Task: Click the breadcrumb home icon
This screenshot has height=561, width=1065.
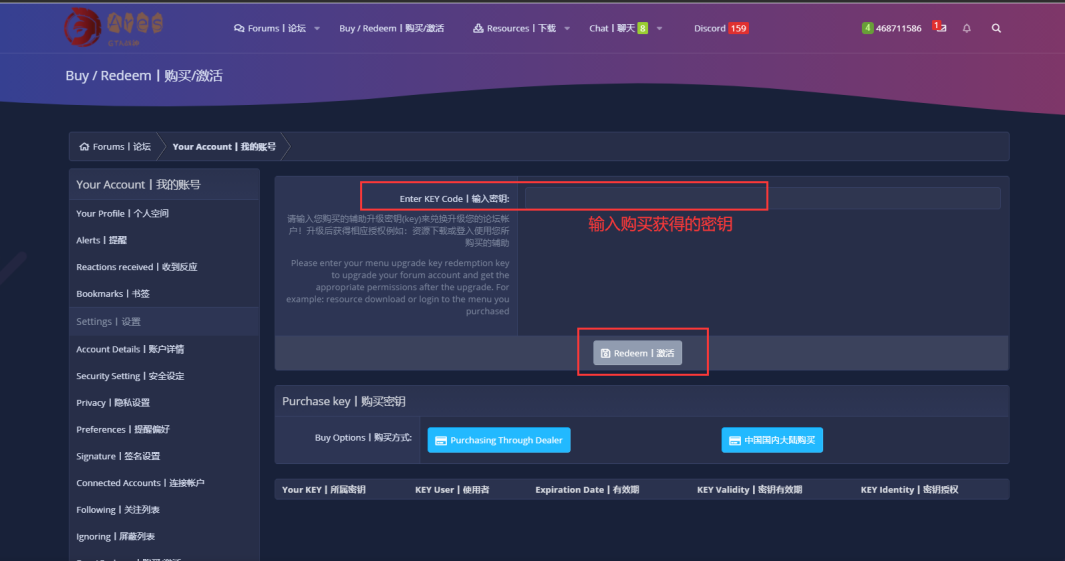Action: click(84, 147)
